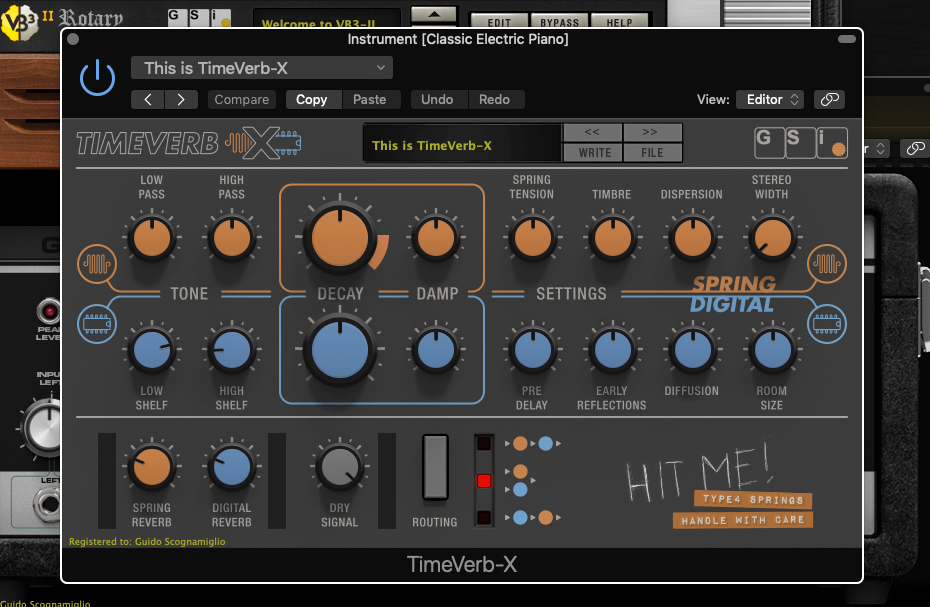This screenshot has width=930, height=607.
Task: Select the bottom blue-to-orange routing path
Action: [x=533, y=517]
